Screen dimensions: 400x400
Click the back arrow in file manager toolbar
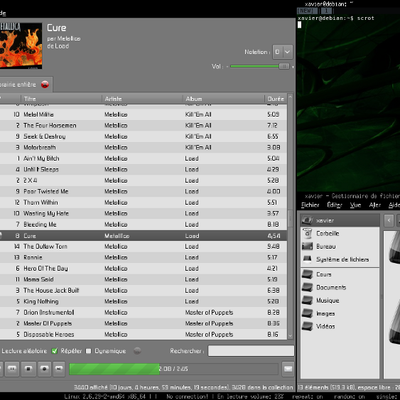389,220
